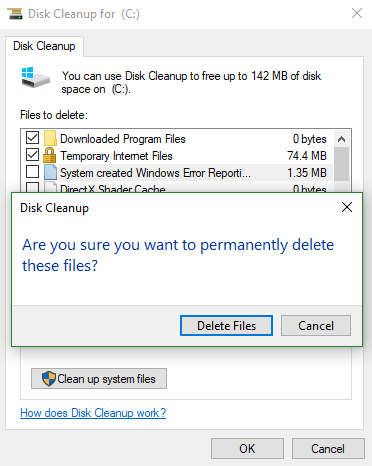
Task: Uncheck the Temporary Internet Files checkbox
Action: 32,155
